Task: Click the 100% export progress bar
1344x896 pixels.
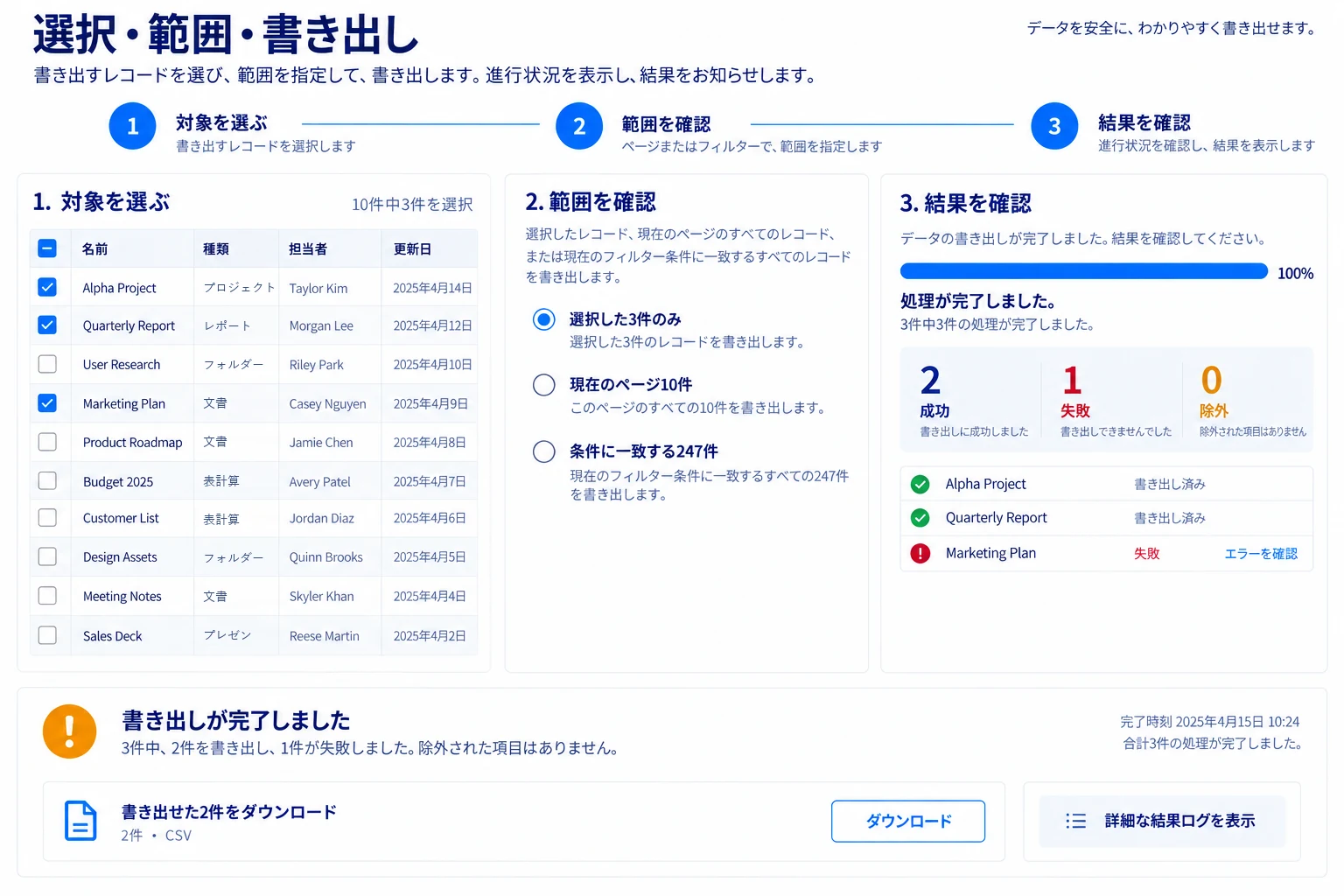Action: coord(1084,271)
